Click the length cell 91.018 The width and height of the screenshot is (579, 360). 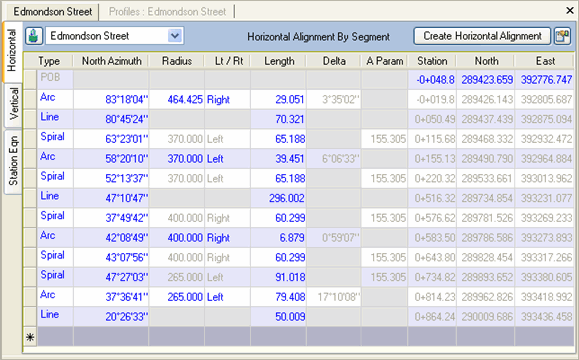[x=278, y=277]
